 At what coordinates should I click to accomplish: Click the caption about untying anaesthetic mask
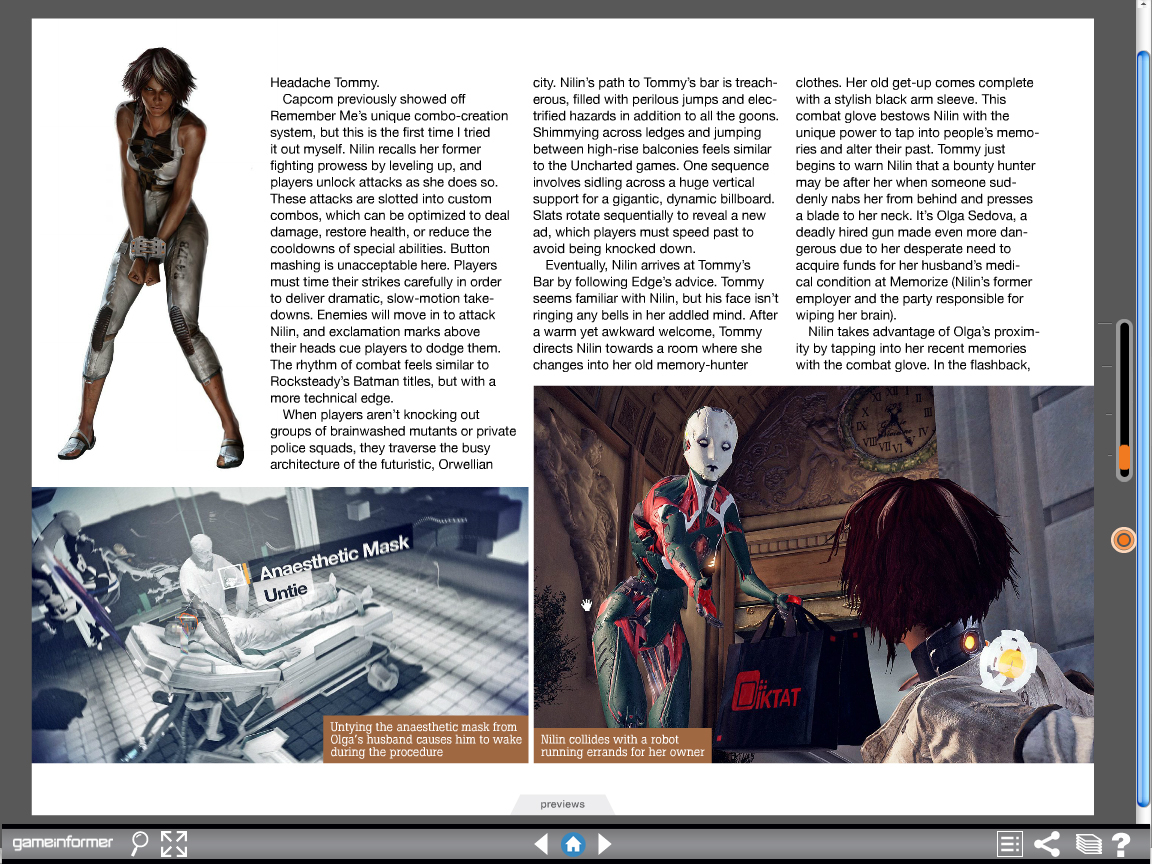(425, 739)
